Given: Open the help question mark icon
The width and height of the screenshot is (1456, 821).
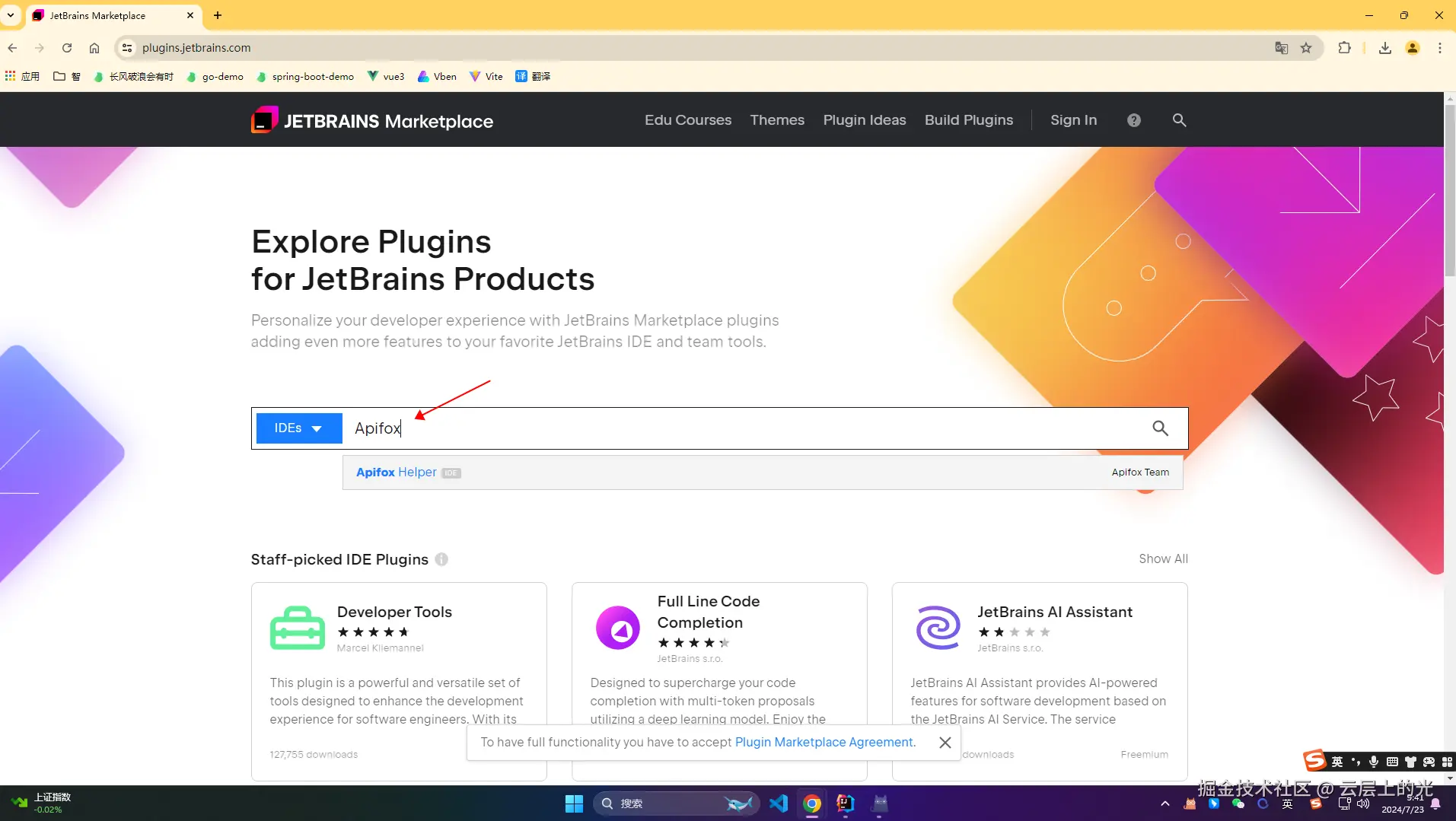Looking at the screenshot, I should (x=1134, y=120).
